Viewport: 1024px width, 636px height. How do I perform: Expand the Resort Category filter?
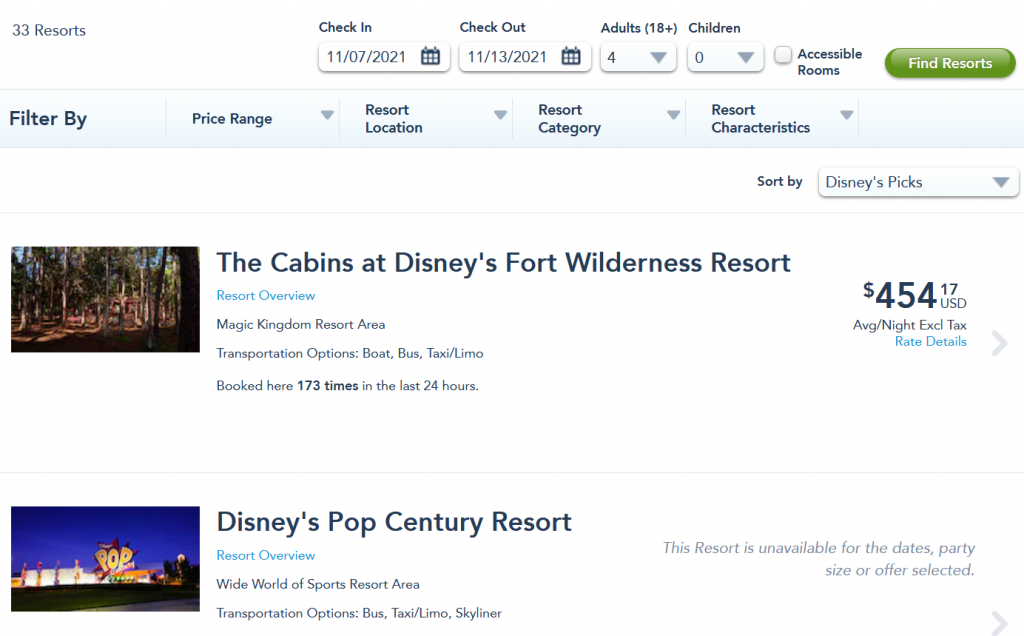(x=599, y=118)
